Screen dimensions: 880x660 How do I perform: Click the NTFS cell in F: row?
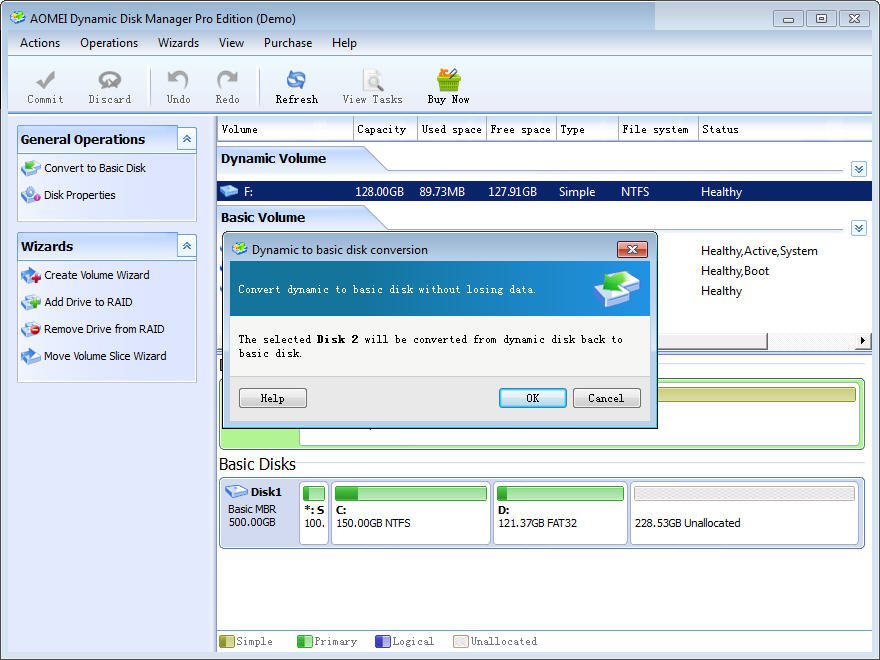(x=635, y=191)
